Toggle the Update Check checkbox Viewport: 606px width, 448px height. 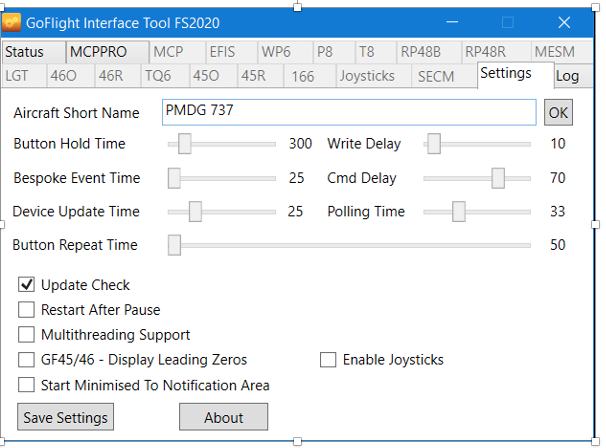[27, 285]
